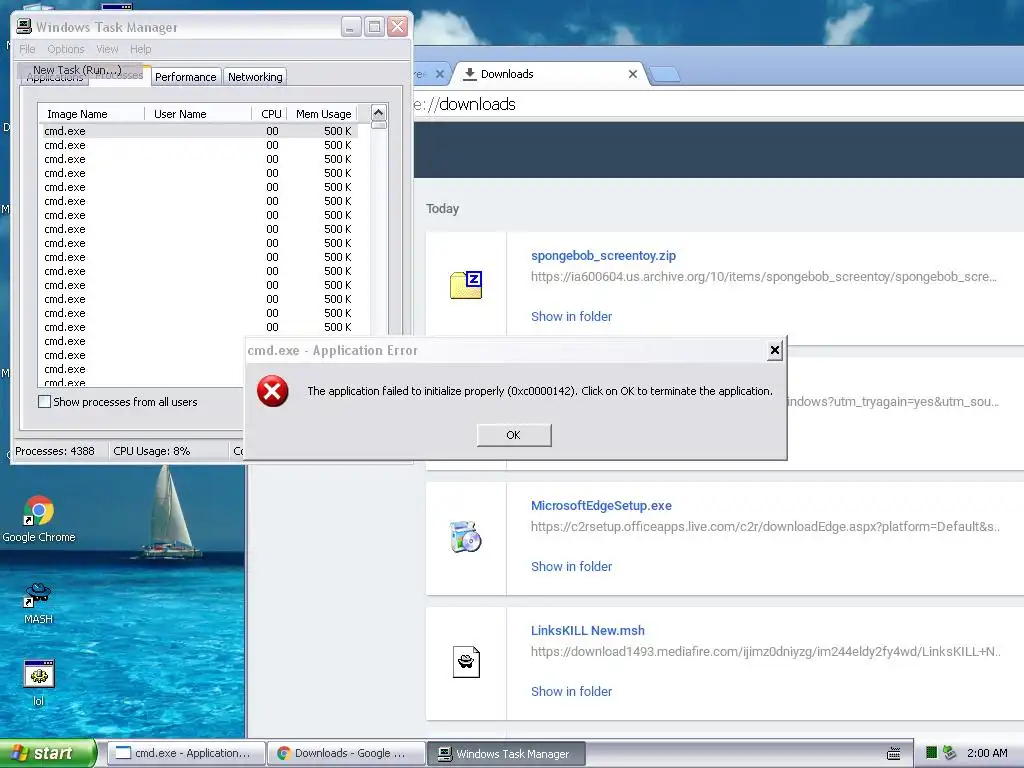Viewport: 1024px width, 768px height.
Task: Click the keyboard icon in system tray
Action: [893, 754]
